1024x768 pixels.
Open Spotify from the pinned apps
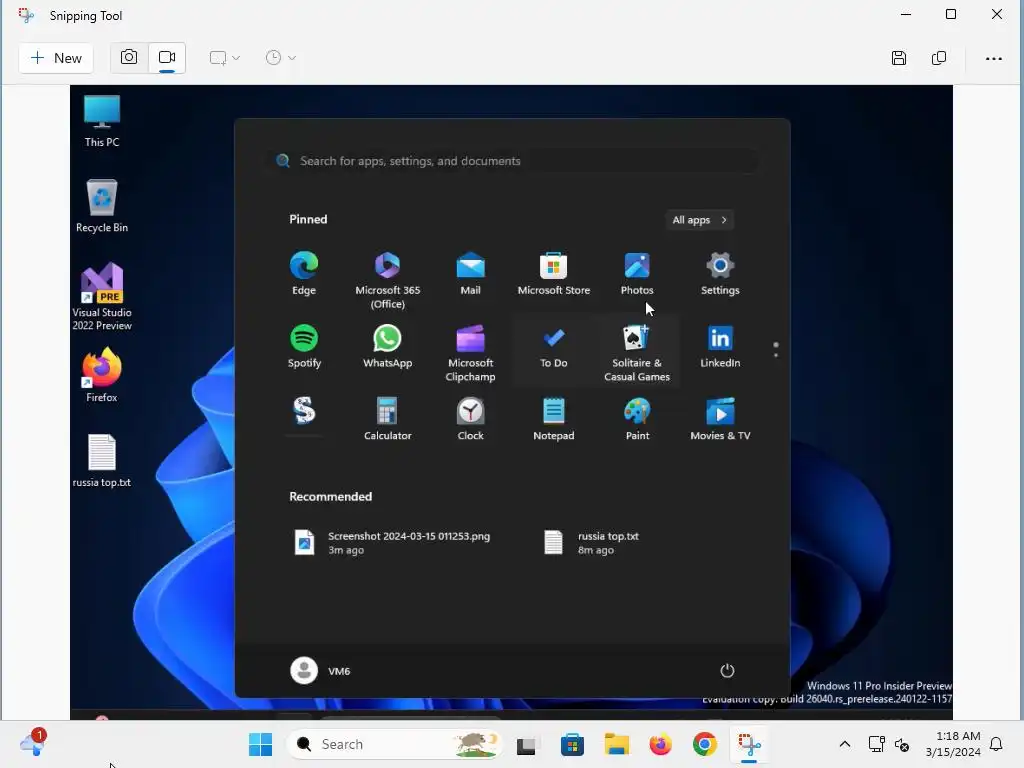point(304,347)
